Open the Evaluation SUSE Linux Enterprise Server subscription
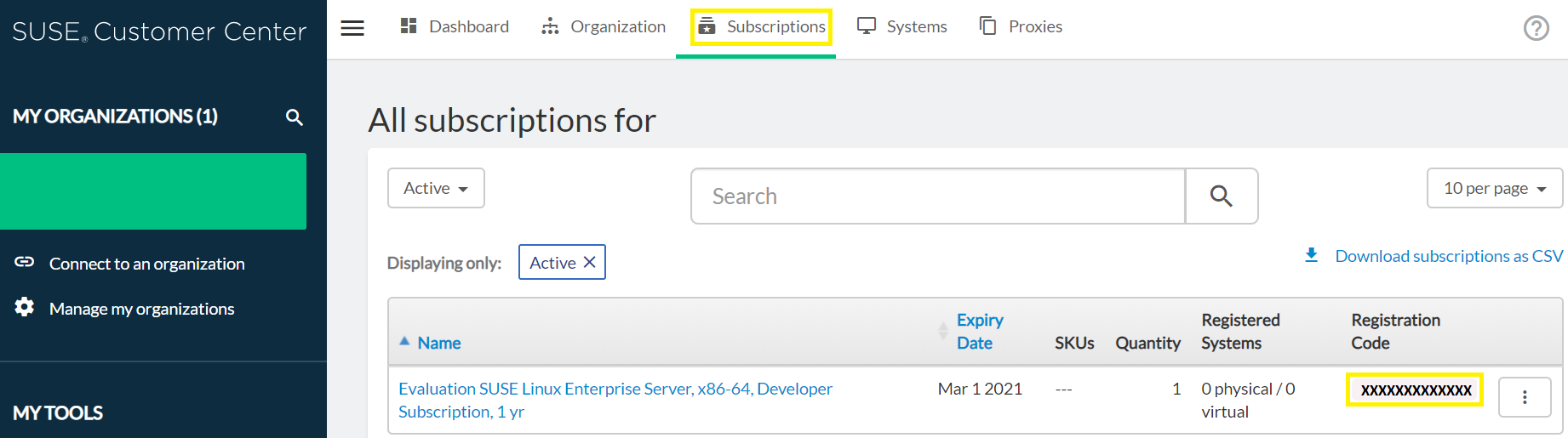The height and width of the screenshot is (438, 1568). tap(615, 400)
